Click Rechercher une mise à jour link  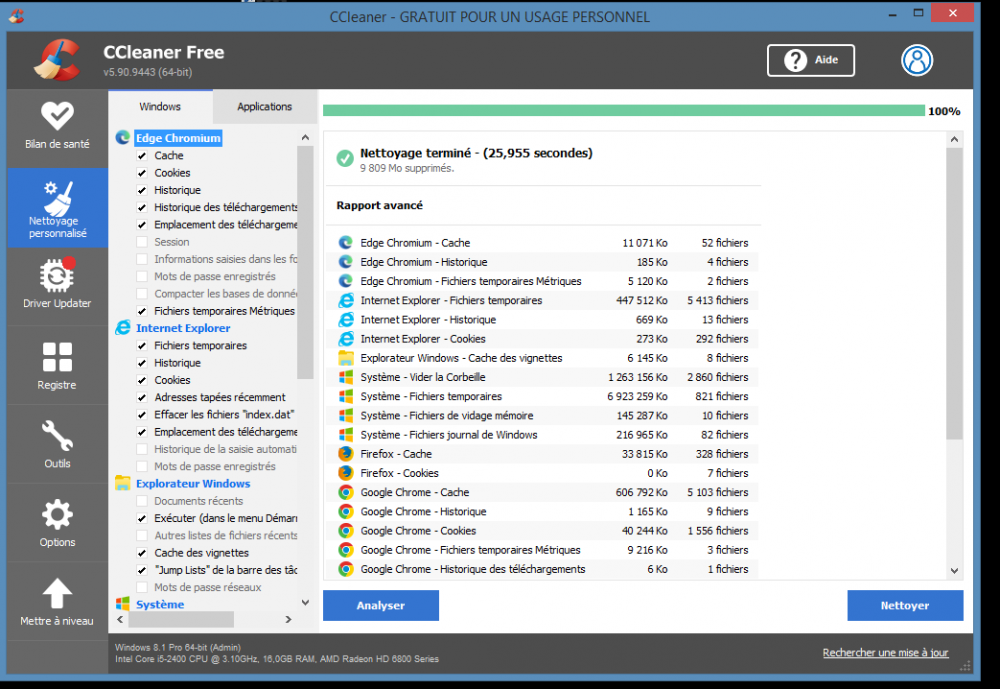pyautogui.click(x=885, y=653)
